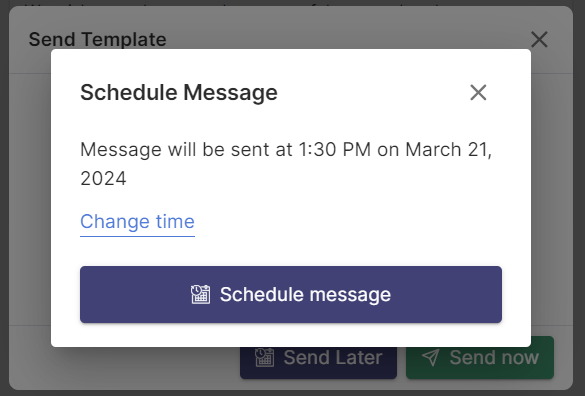This screenshot has width=585, height=396.
Task: Open the Change time link
Action: pos(137,222)
